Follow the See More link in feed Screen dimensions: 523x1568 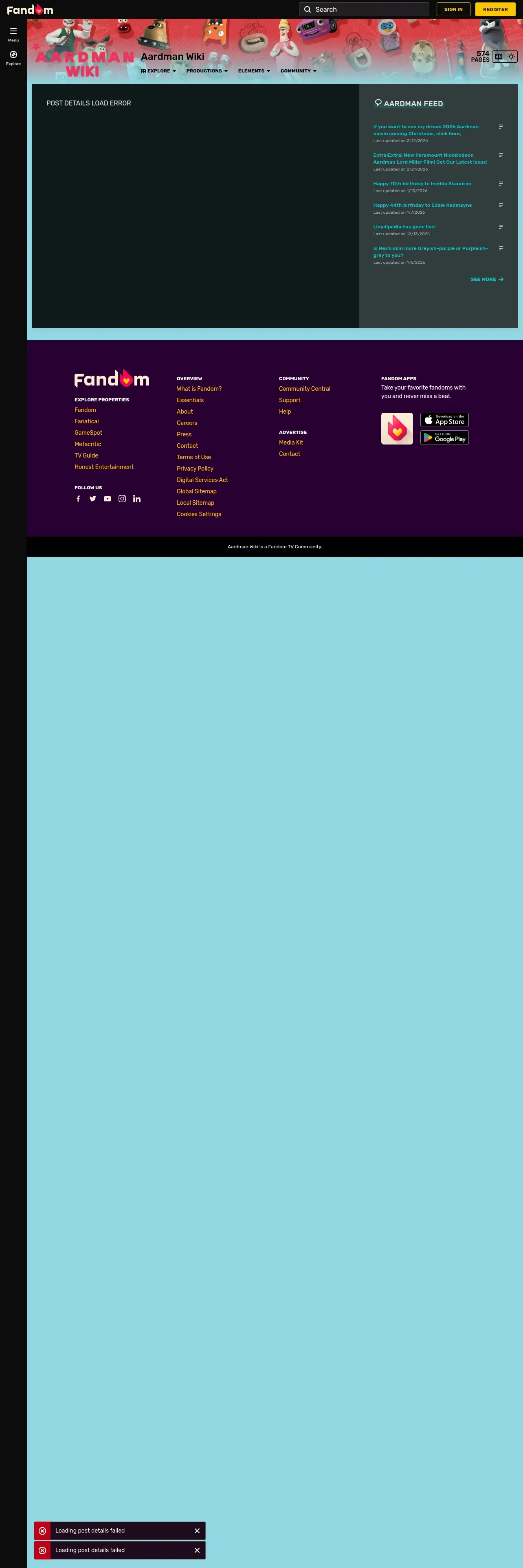coord(487,279)
